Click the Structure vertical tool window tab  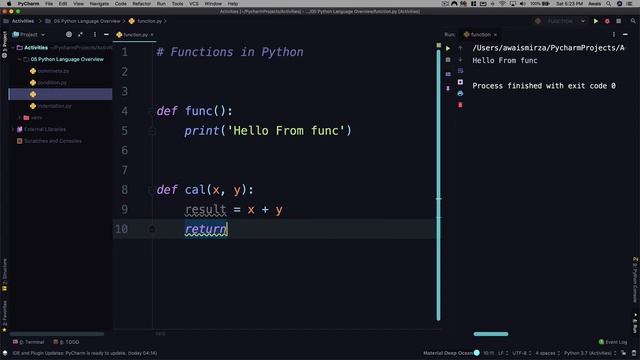pos(4,274)
